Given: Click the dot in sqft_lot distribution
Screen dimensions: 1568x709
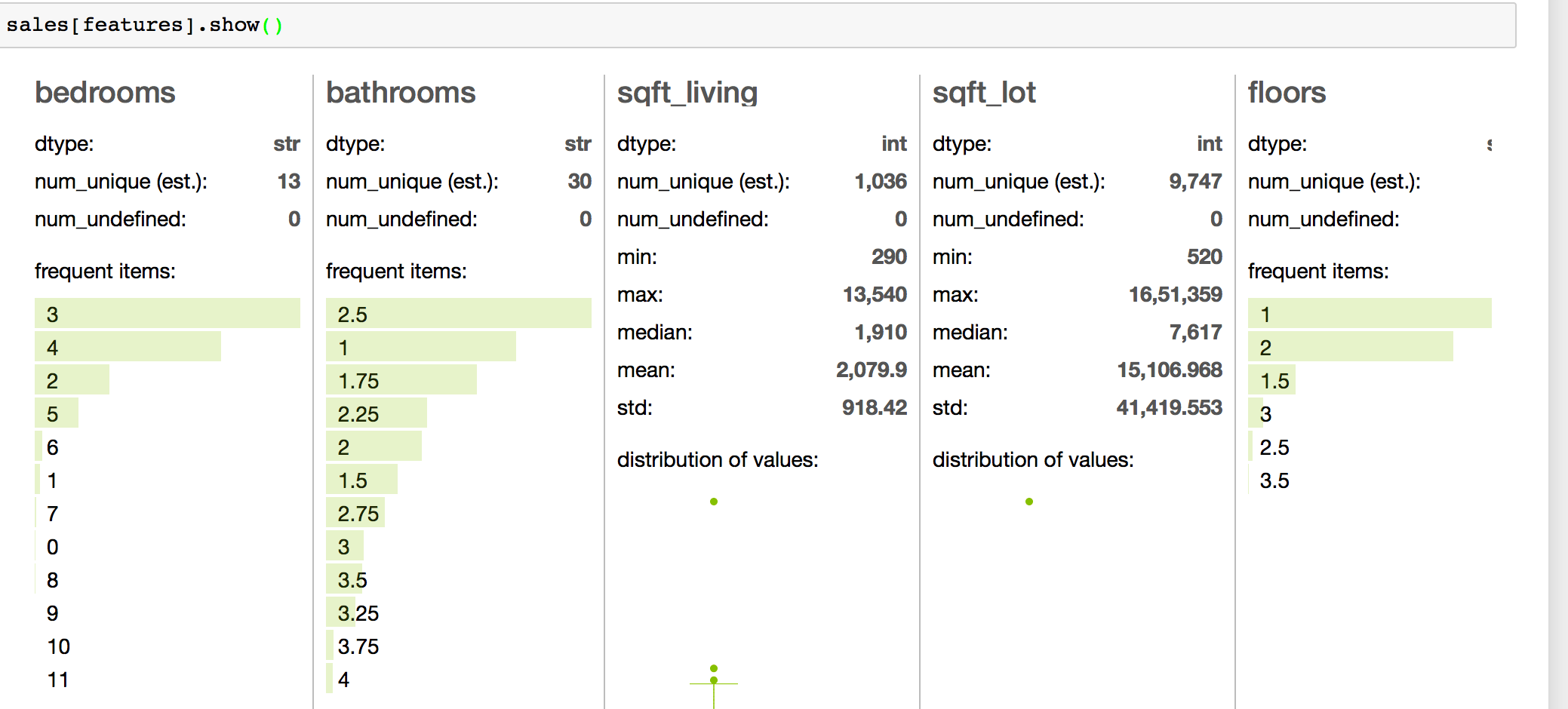Looking at the screenshot, I should pyautogui.click(x=1029, y=502).
